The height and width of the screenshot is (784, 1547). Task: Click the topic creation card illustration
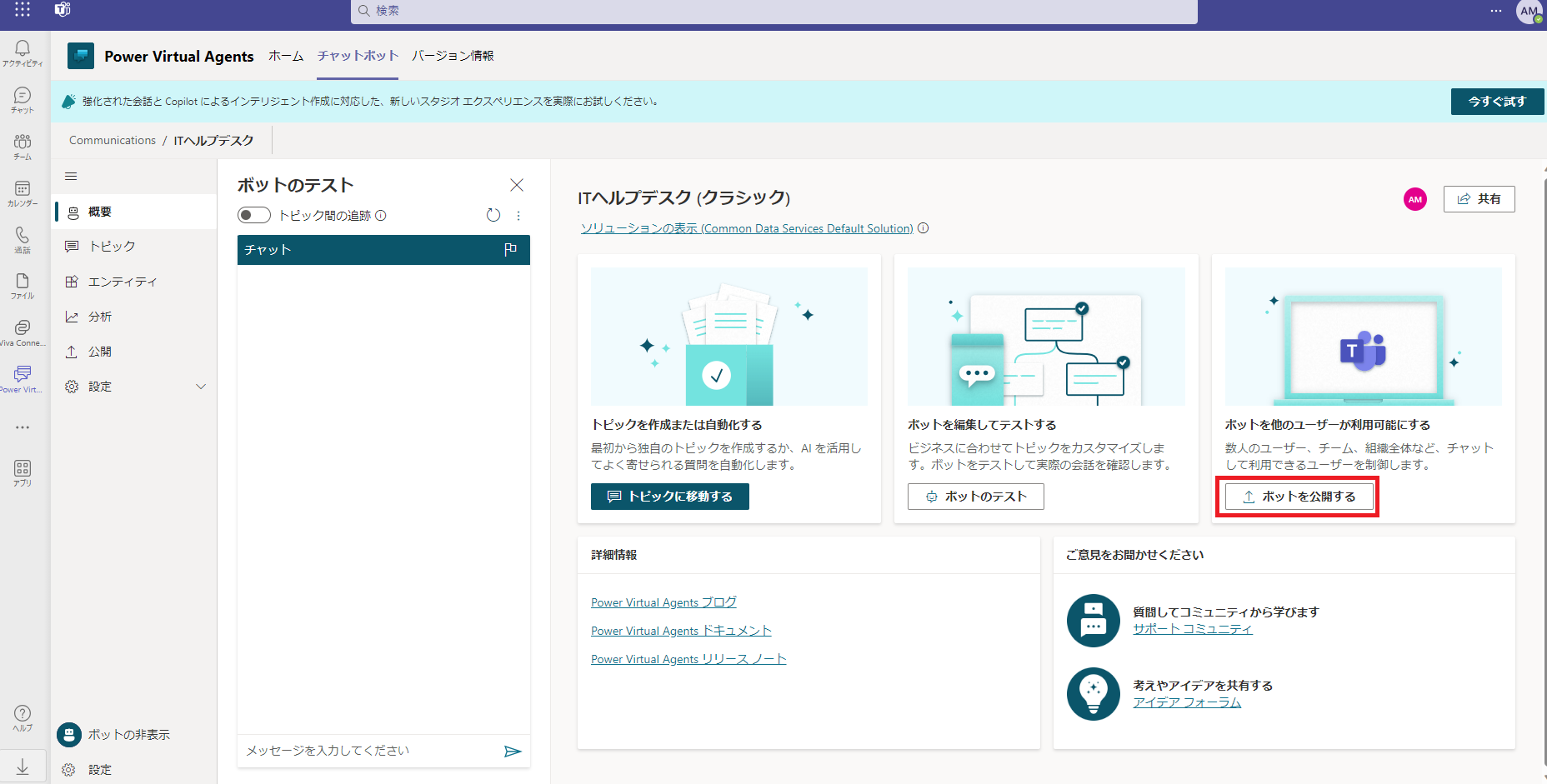click(729, 337)
